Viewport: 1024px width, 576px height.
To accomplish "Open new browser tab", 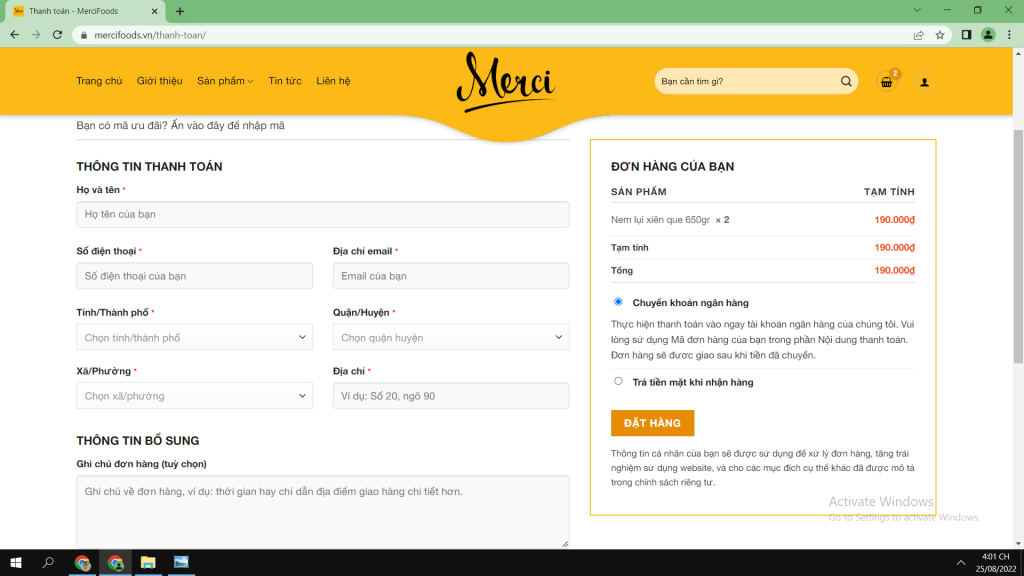I will pos(180,11).
